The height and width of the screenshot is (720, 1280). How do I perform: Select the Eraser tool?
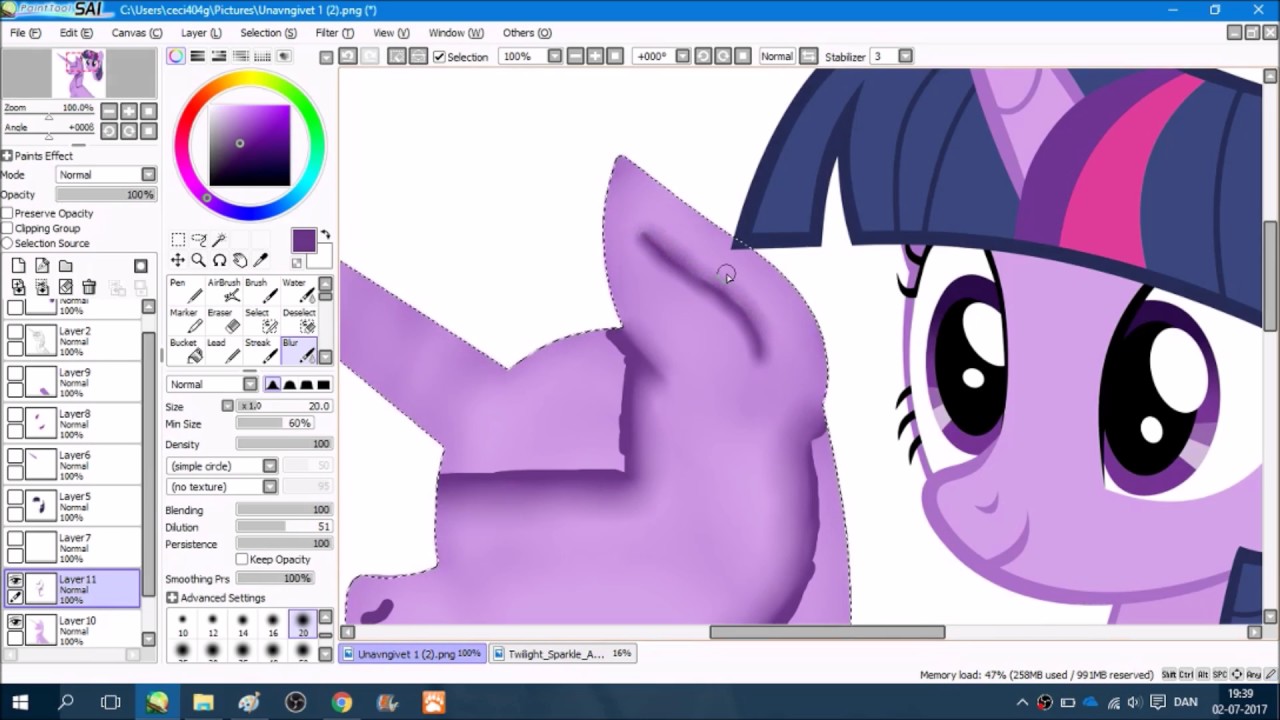(225, 320)
